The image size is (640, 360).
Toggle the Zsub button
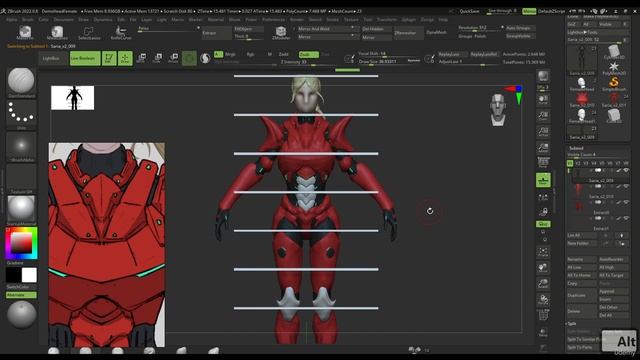(x=308, y=54)
